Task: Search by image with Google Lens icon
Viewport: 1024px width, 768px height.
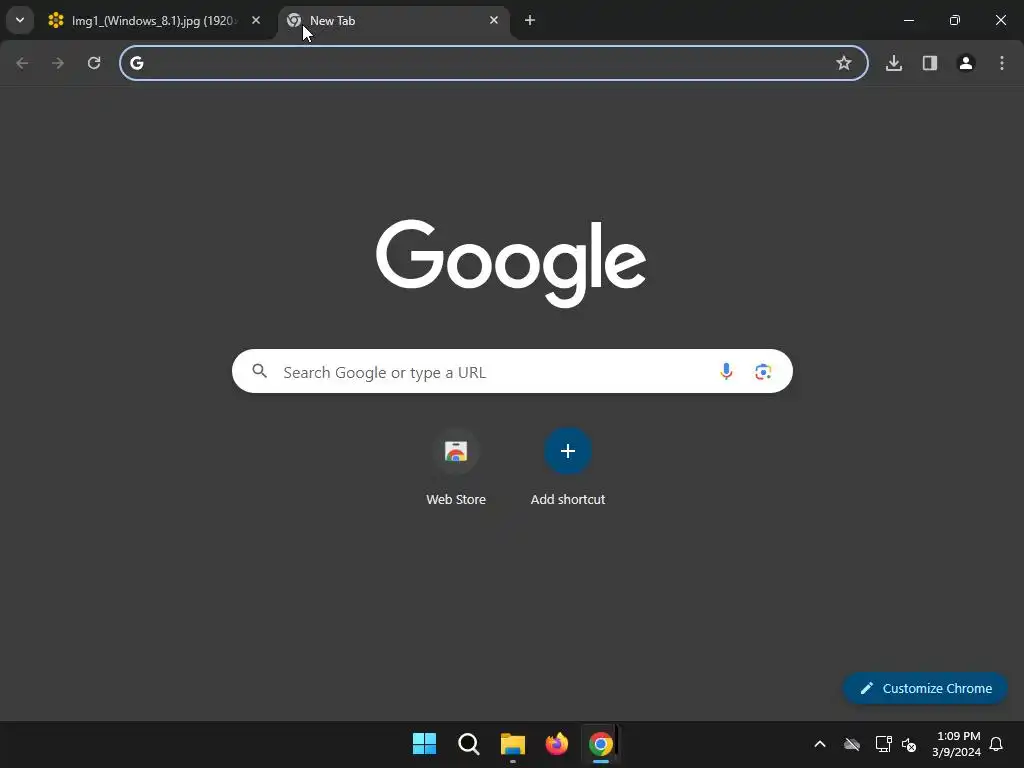Action: (763, 372)
